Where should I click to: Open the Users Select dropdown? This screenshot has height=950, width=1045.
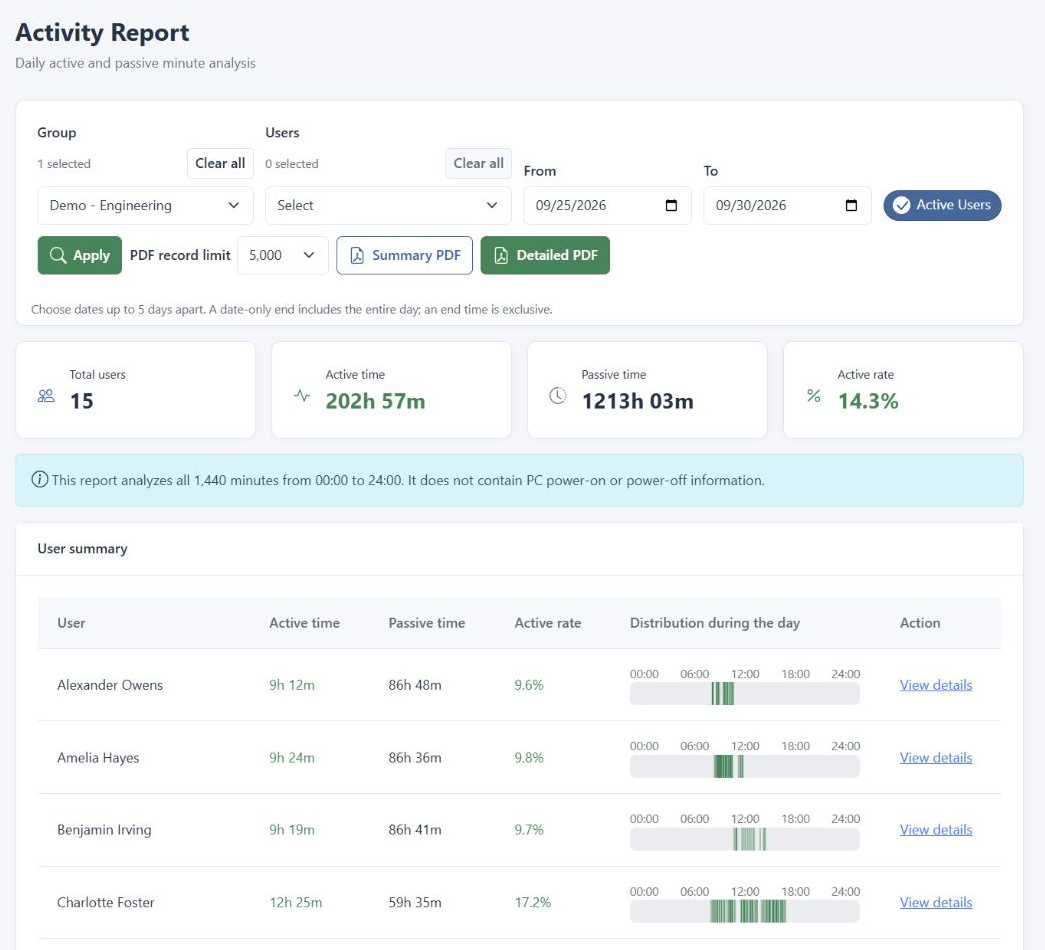pyautogui.click(x=388, y=205)
